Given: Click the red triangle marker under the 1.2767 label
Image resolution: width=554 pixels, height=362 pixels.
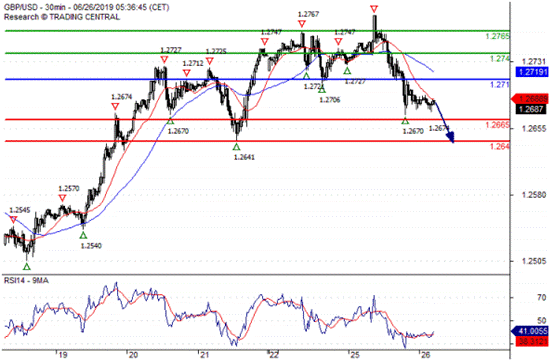Looking at the screenshot, I should click(x=301, y=24).
